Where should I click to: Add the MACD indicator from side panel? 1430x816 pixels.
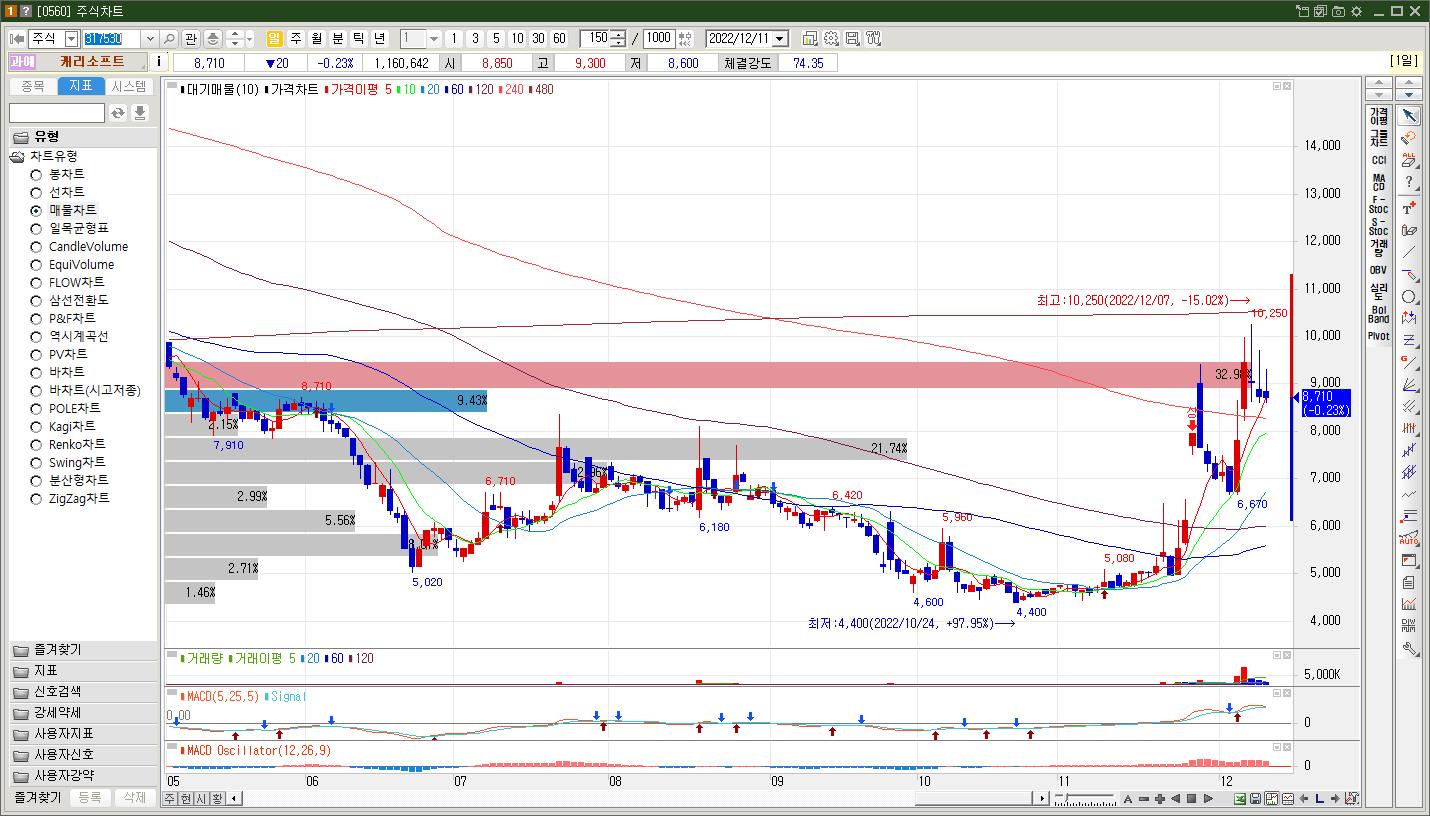1379,182
